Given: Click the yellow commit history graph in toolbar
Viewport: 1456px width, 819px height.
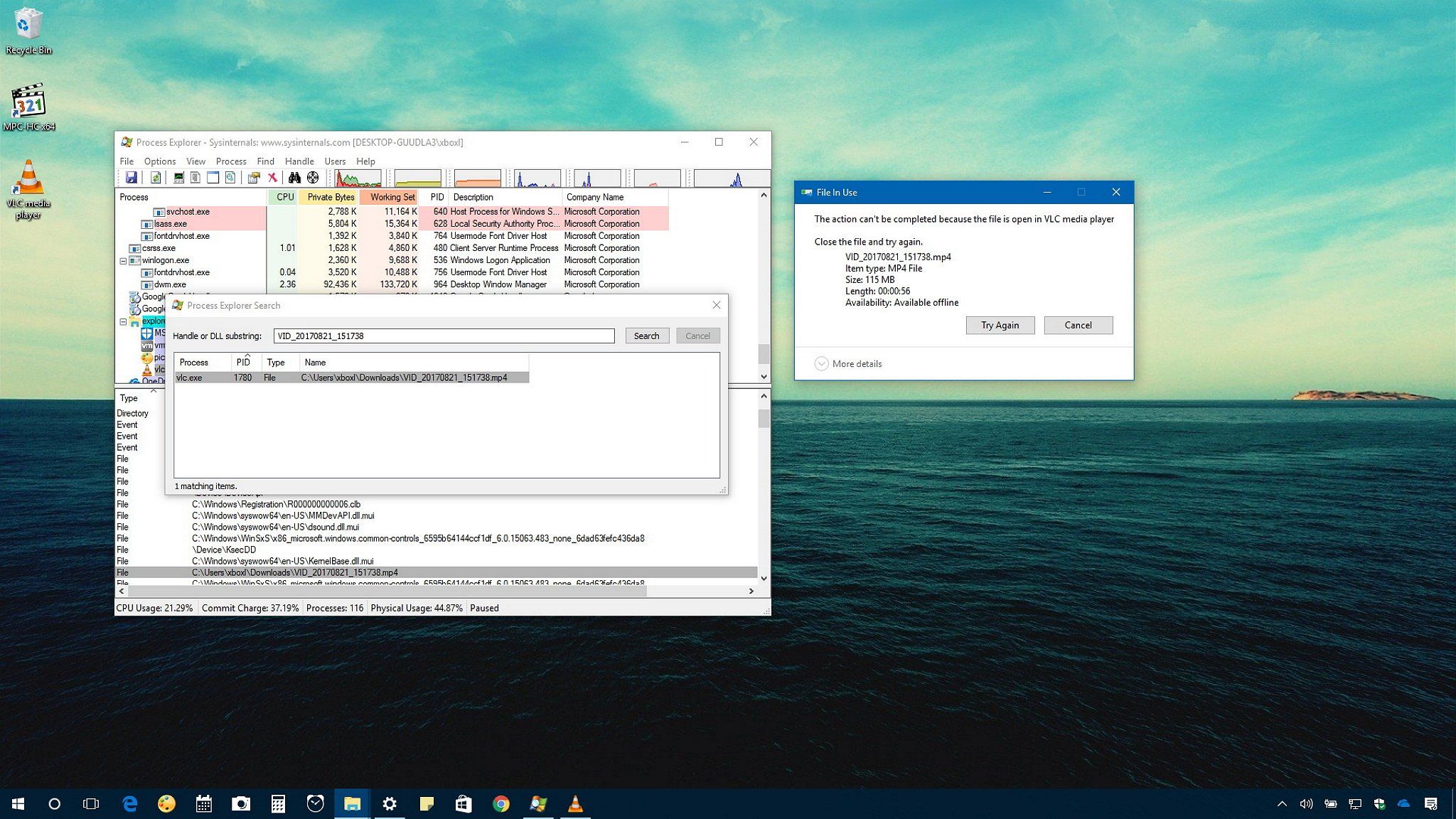Looking at the screenshot, I should [418, 178].
